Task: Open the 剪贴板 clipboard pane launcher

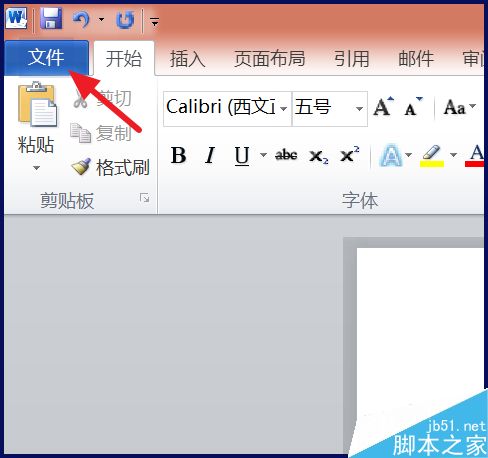Action: tap(144, 198)
